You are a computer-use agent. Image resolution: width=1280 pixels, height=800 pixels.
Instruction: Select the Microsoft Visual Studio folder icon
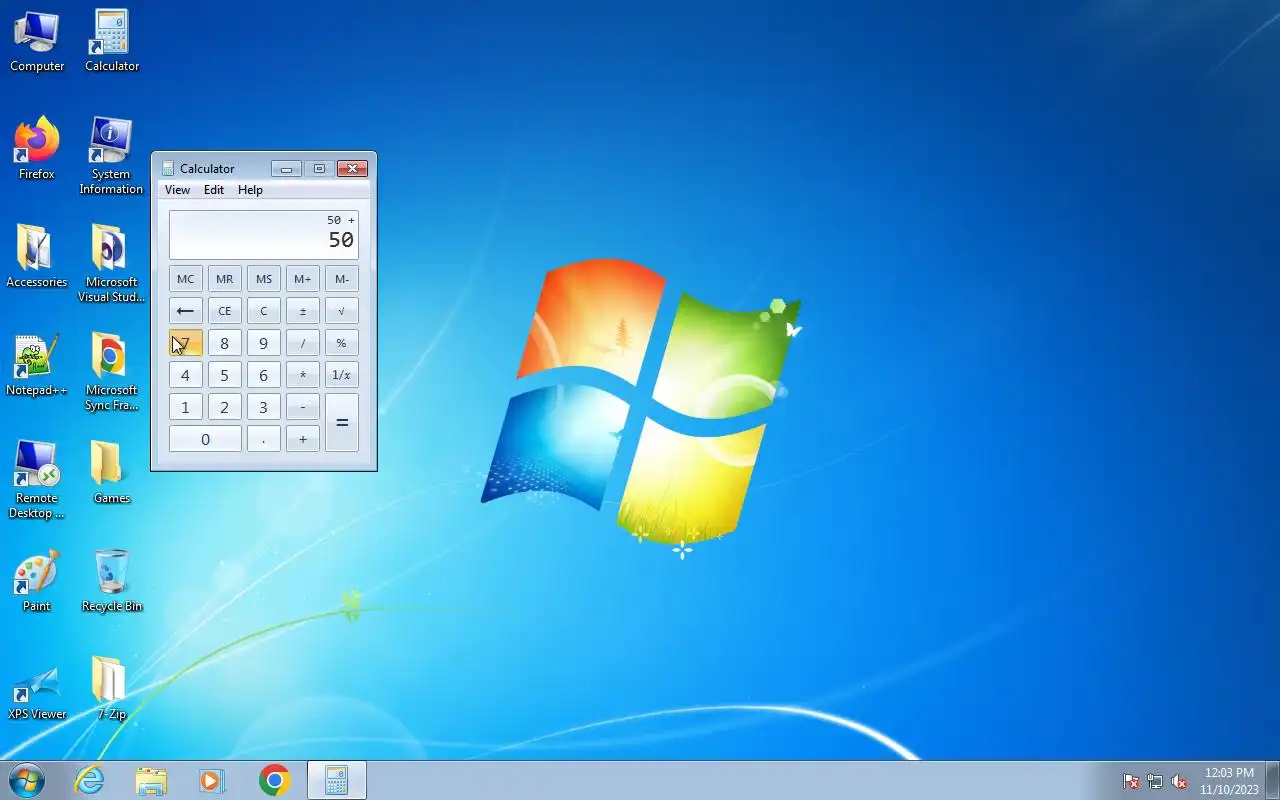111,265
